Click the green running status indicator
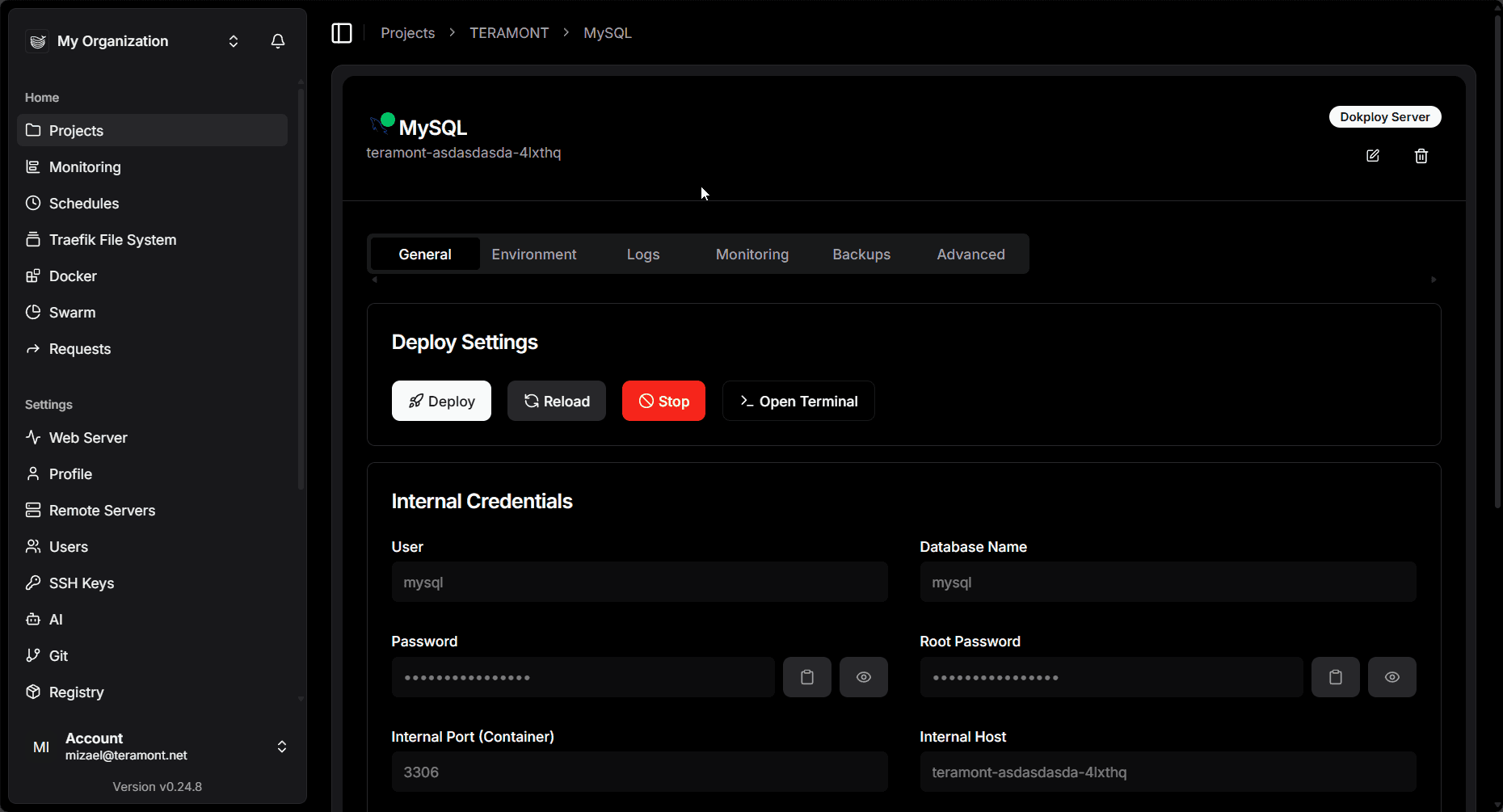 point(388,120)
